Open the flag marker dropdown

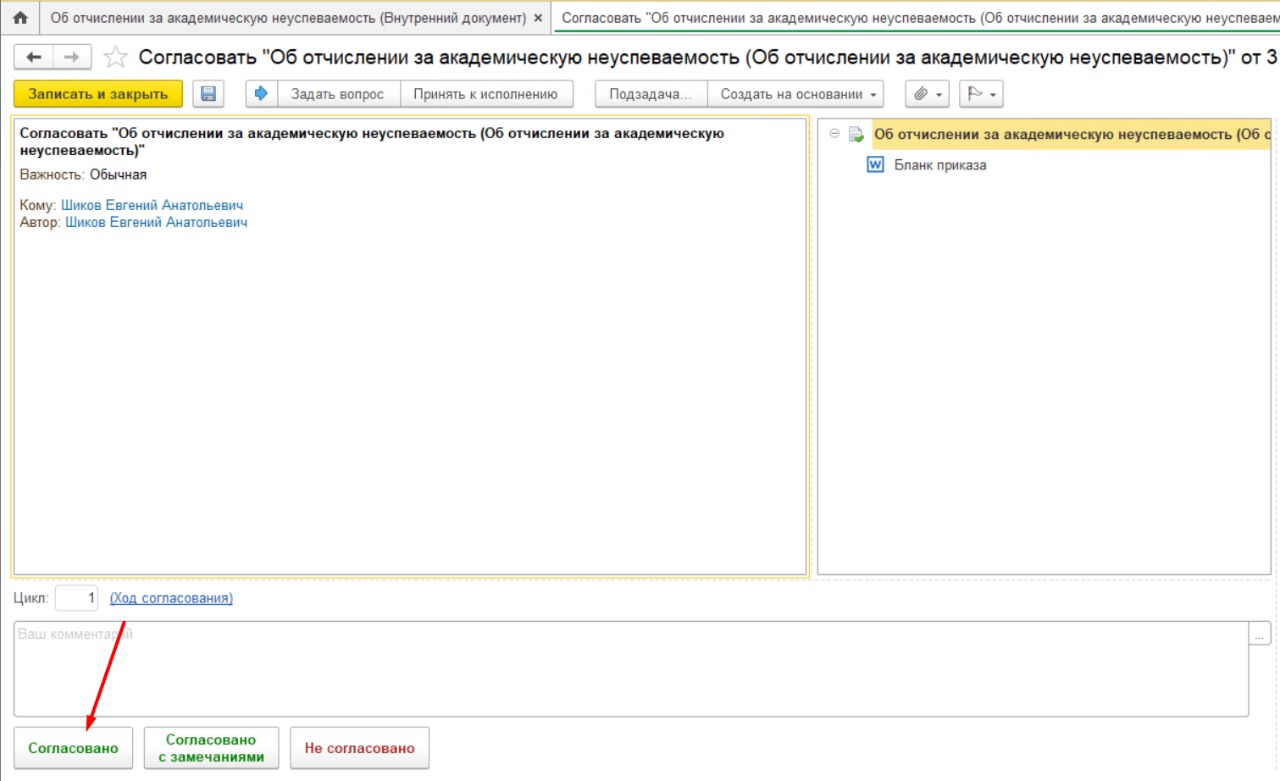click(x=980, y=94)
